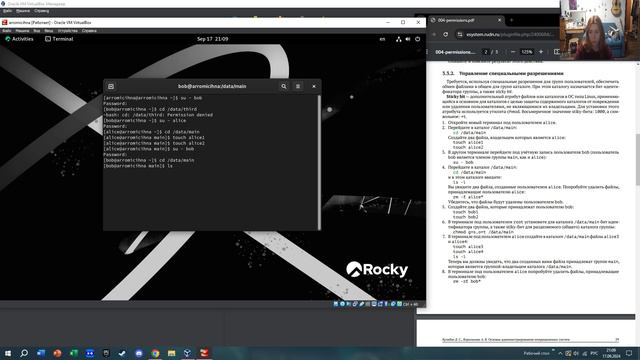Open the GNOME Activities overview
Screen dimensions: 640x360
tap(19, 39)
